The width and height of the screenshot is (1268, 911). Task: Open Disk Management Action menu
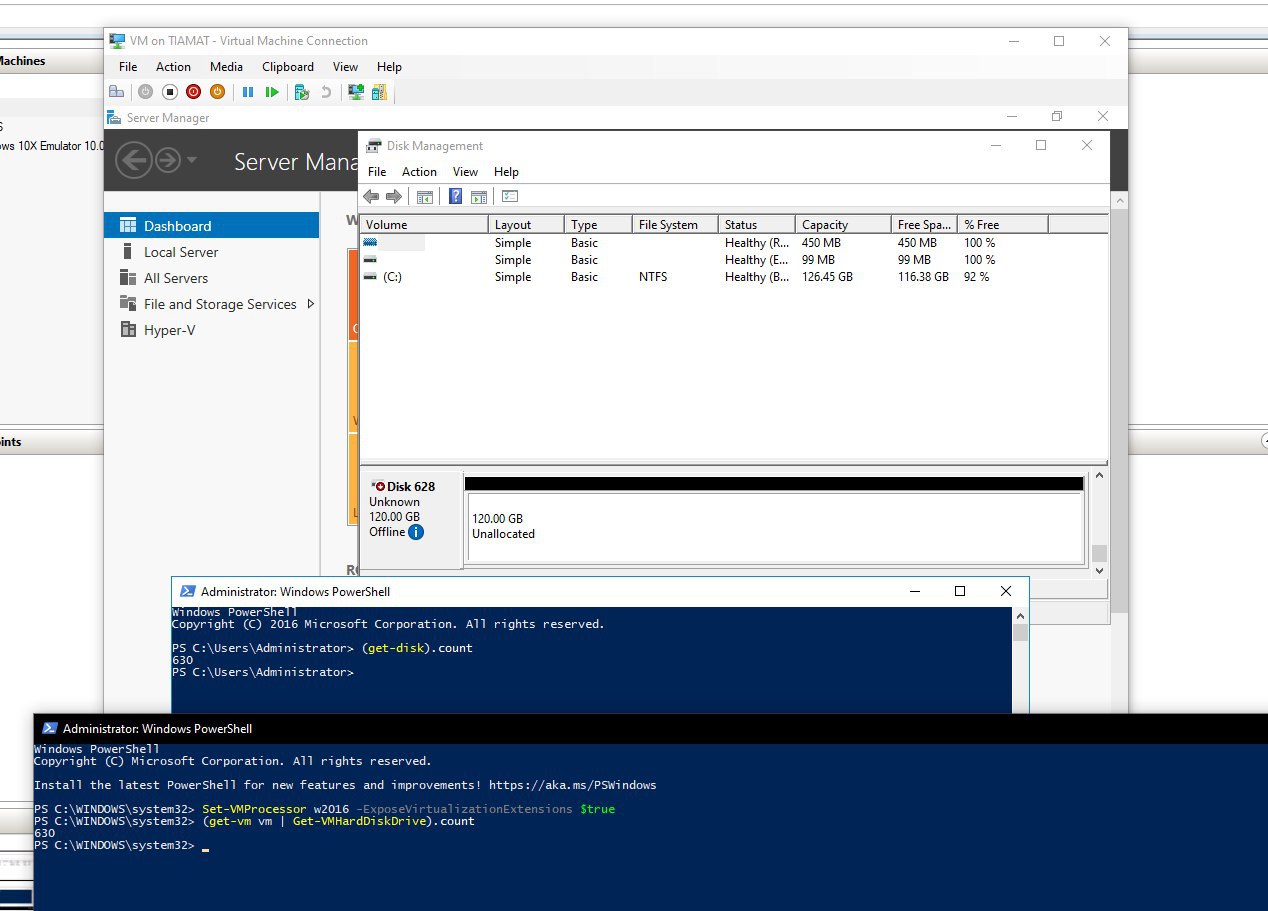[419, 172]
